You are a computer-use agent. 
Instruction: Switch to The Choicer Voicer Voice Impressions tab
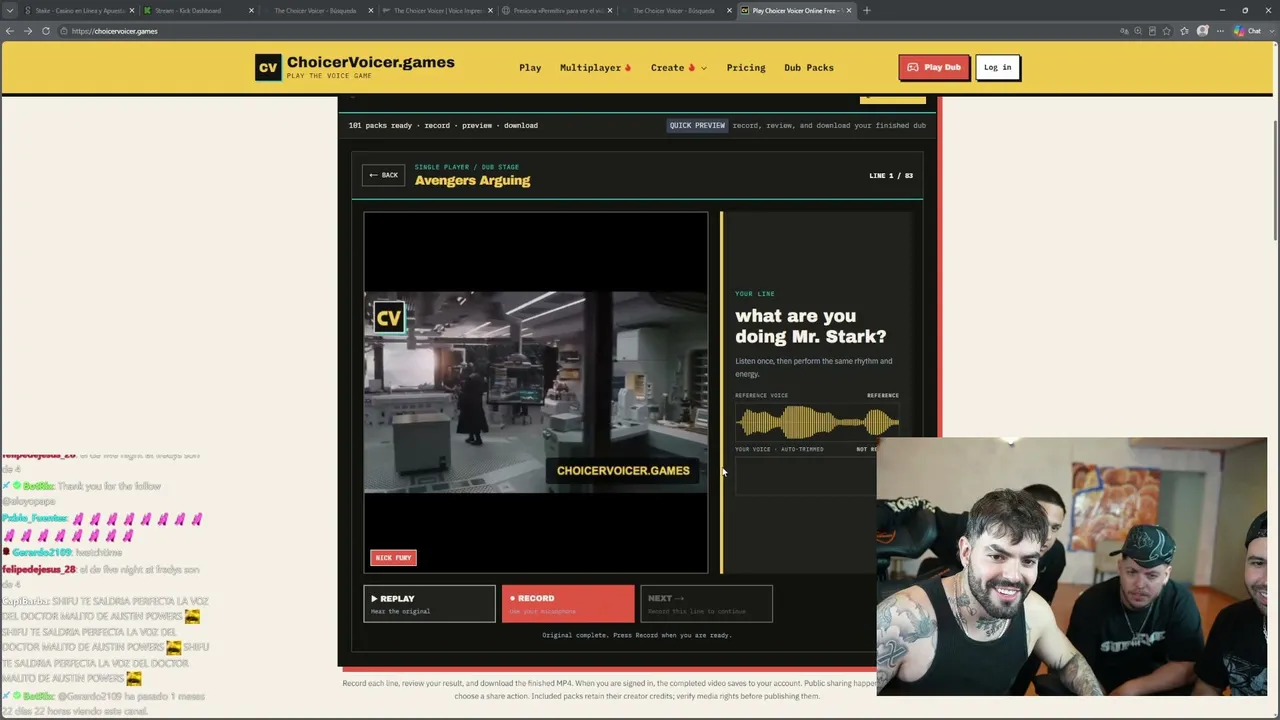[x=438, y=11]
